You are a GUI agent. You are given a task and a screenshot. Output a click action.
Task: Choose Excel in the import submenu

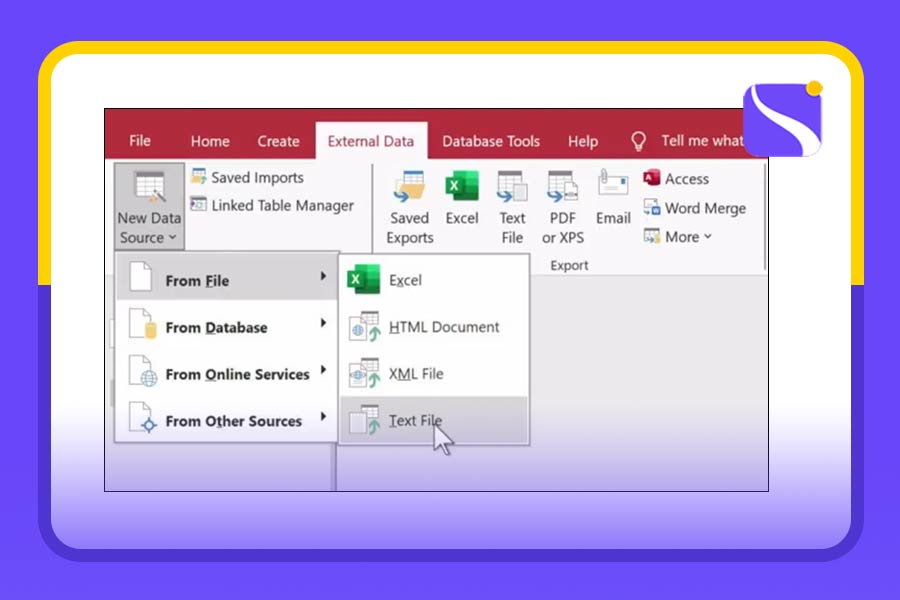point(435,280)
